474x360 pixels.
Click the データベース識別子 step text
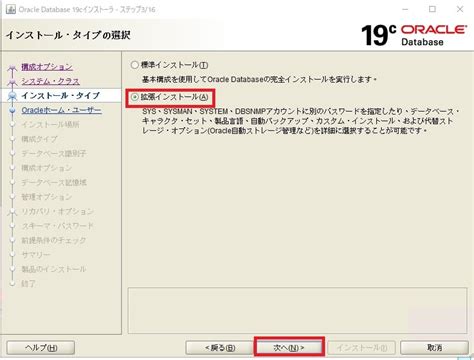[54, 153]
